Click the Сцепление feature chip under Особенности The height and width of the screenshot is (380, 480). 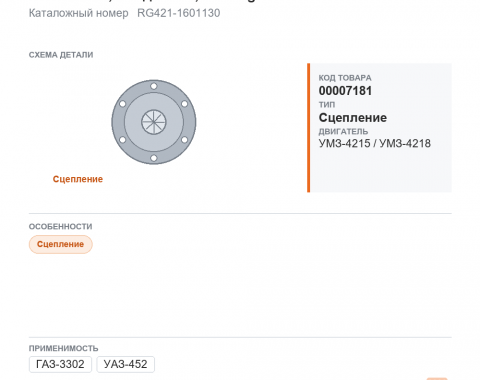[x=60, y=244]
